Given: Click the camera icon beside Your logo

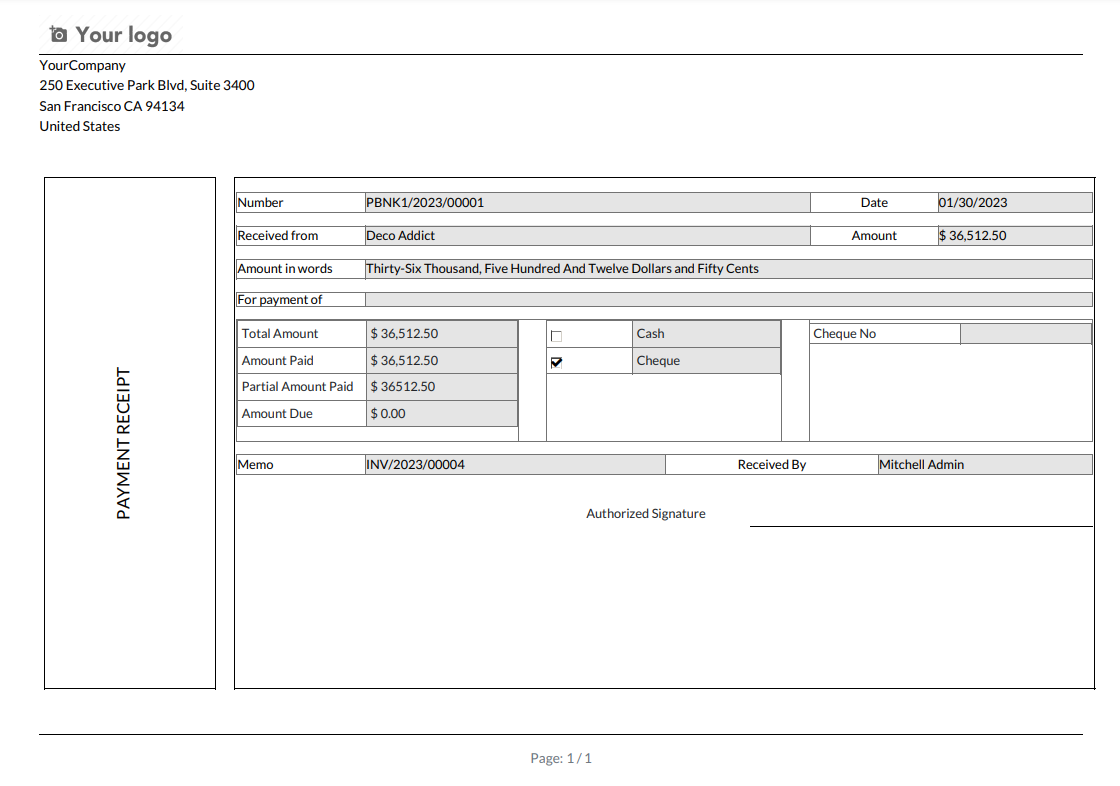Looking at the screenshot, I should (x=58, y=35).
